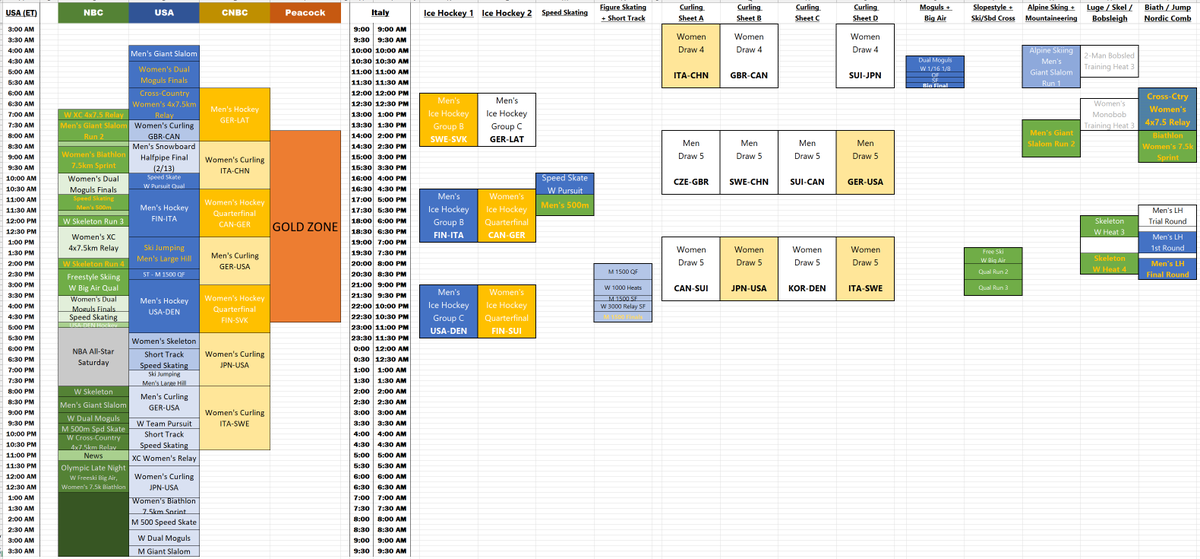Screen dimensions: 1200x559
Task: Click NBC 'Women's Biathlon 7.5km Sprint' block
Action: tap(93, 161)
